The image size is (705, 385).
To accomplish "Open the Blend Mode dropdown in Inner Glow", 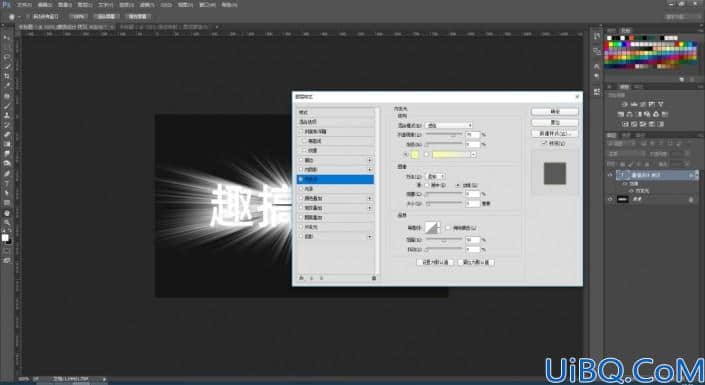I will pyautogui.click(x=449, y=125).
